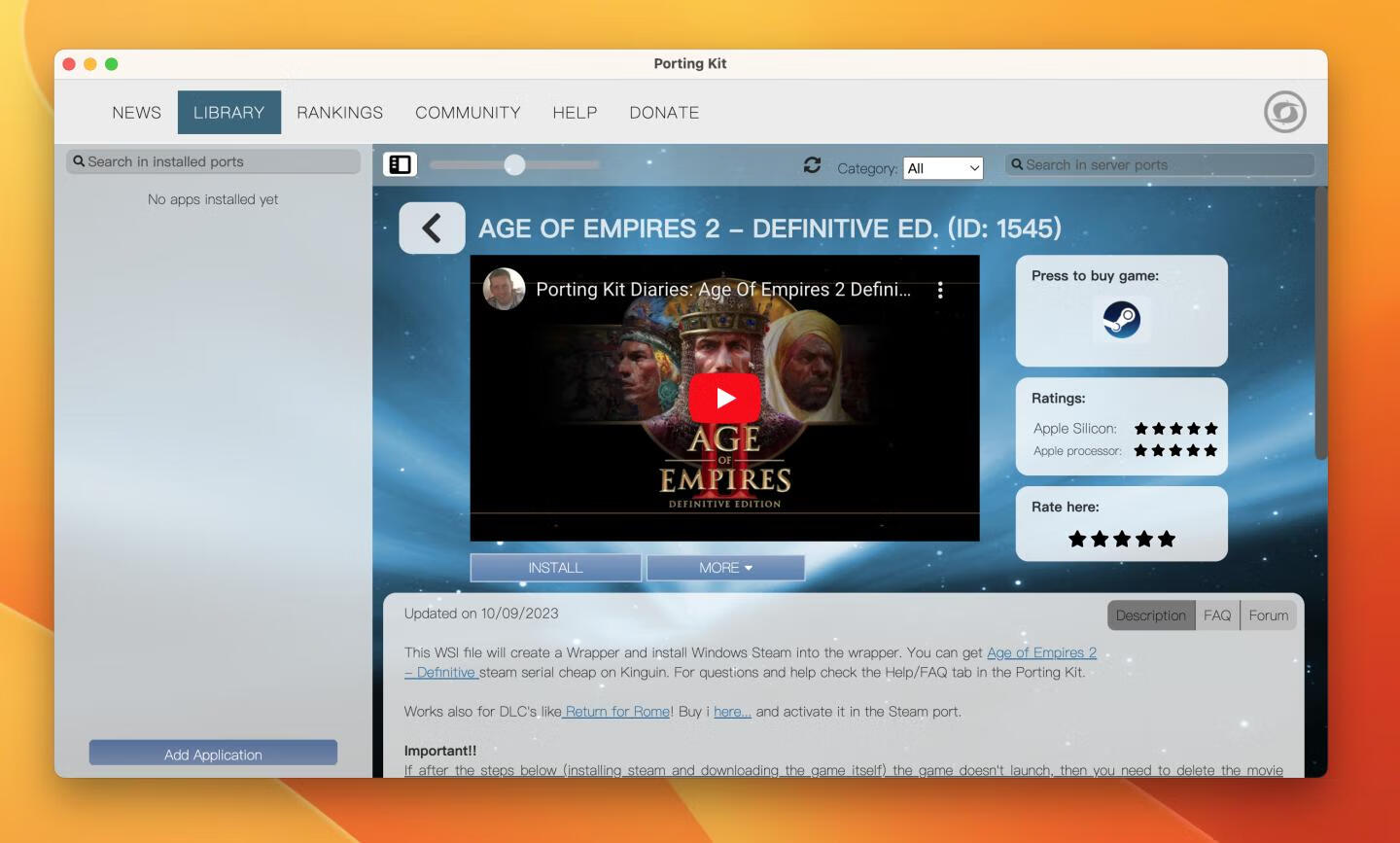This screenshot has height=843, width=1400.
Task: Click 'Updated on 10/09/2023' text
Action: pyautogui.click(x=481, y=614)
